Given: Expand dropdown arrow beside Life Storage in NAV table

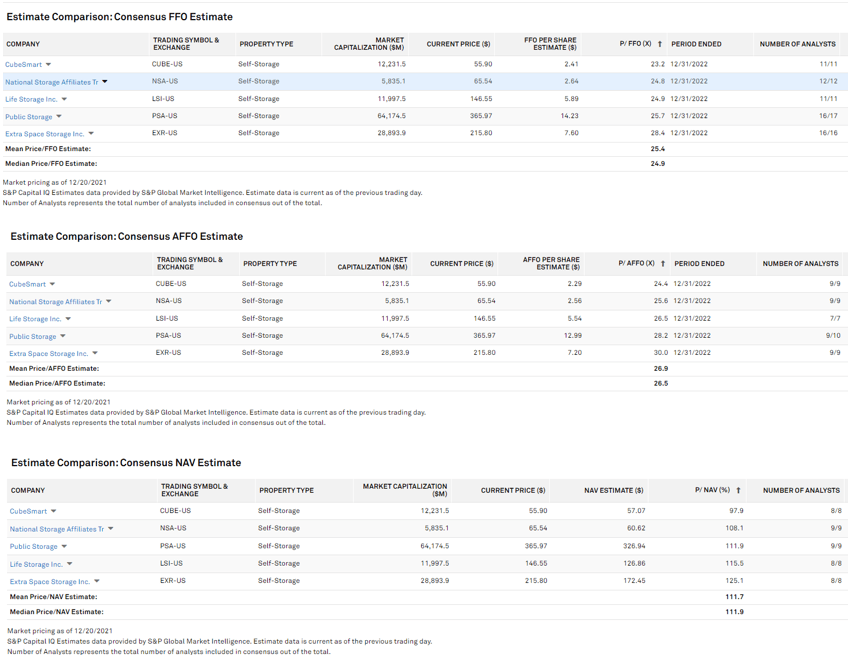Looking at the screenshot, I should coord(69,564).
